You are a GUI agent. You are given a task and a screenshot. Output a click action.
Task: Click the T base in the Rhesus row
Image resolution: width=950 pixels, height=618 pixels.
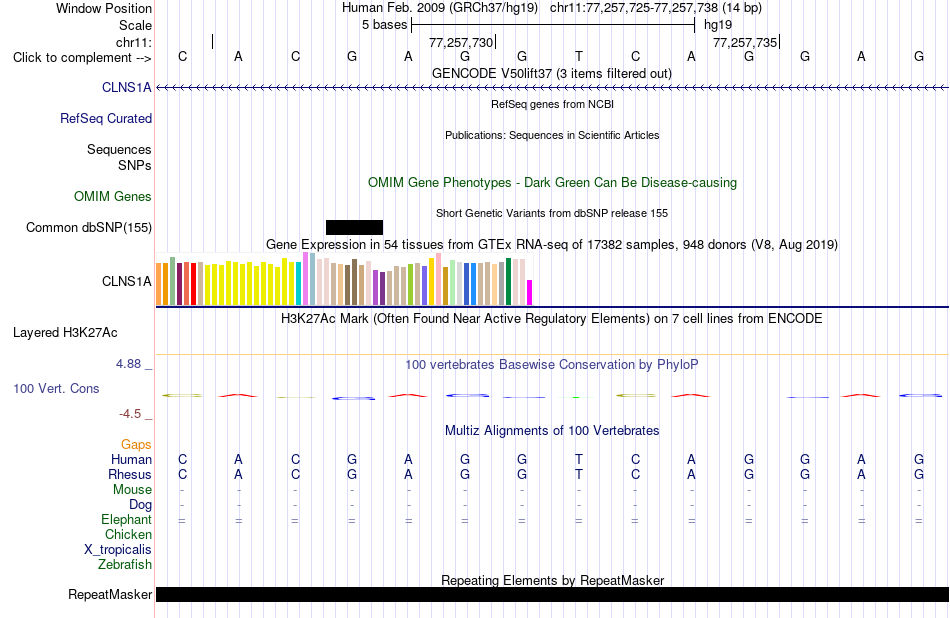pos(579,474)
